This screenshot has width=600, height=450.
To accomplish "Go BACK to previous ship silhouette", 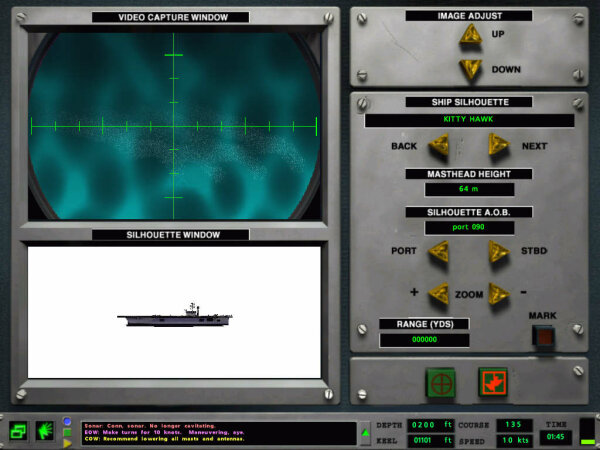I will click(x=438, y=146).
